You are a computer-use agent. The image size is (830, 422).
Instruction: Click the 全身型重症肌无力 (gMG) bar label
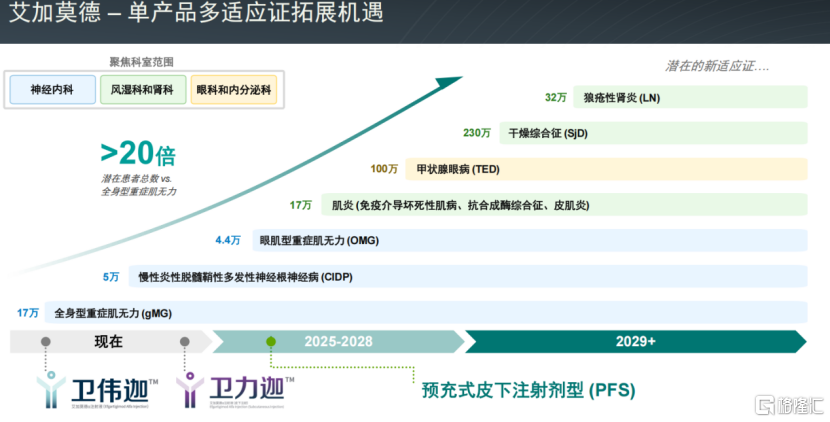113,313
